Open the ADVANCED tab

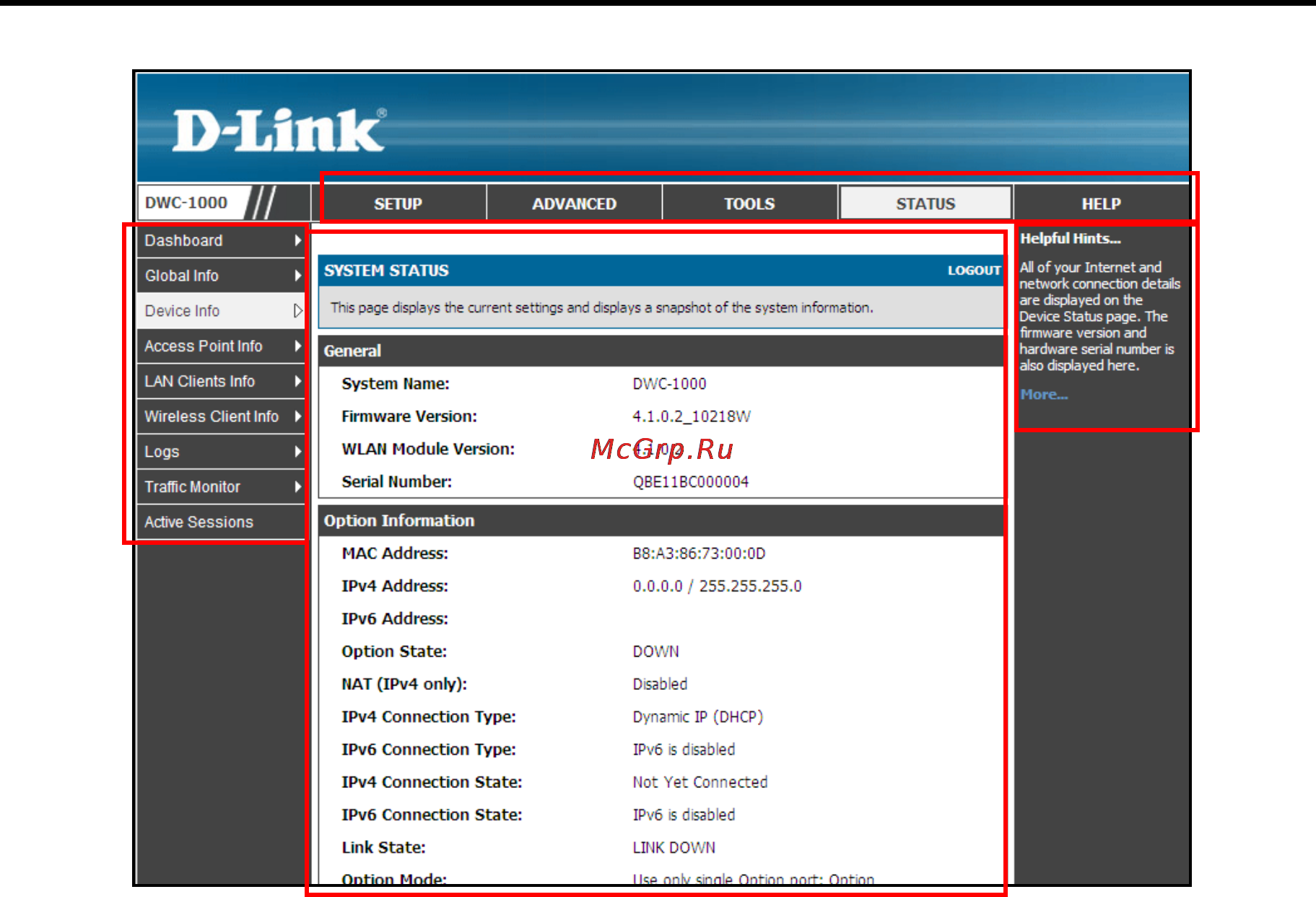(574, 204)
